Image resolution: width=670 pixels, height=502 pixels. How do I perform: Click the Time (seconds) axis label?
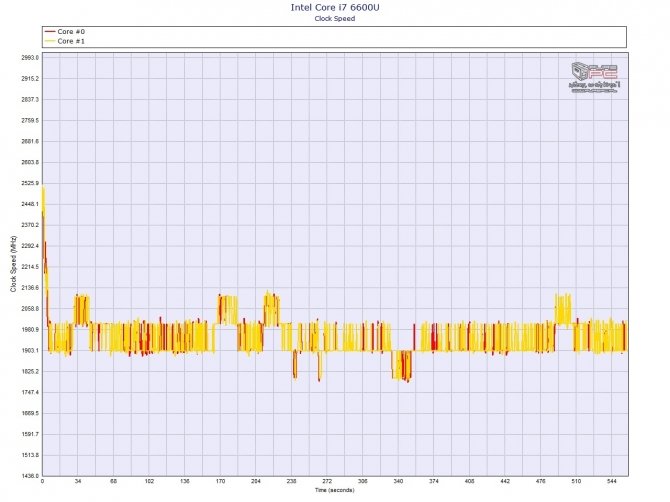tap(335, 490)
